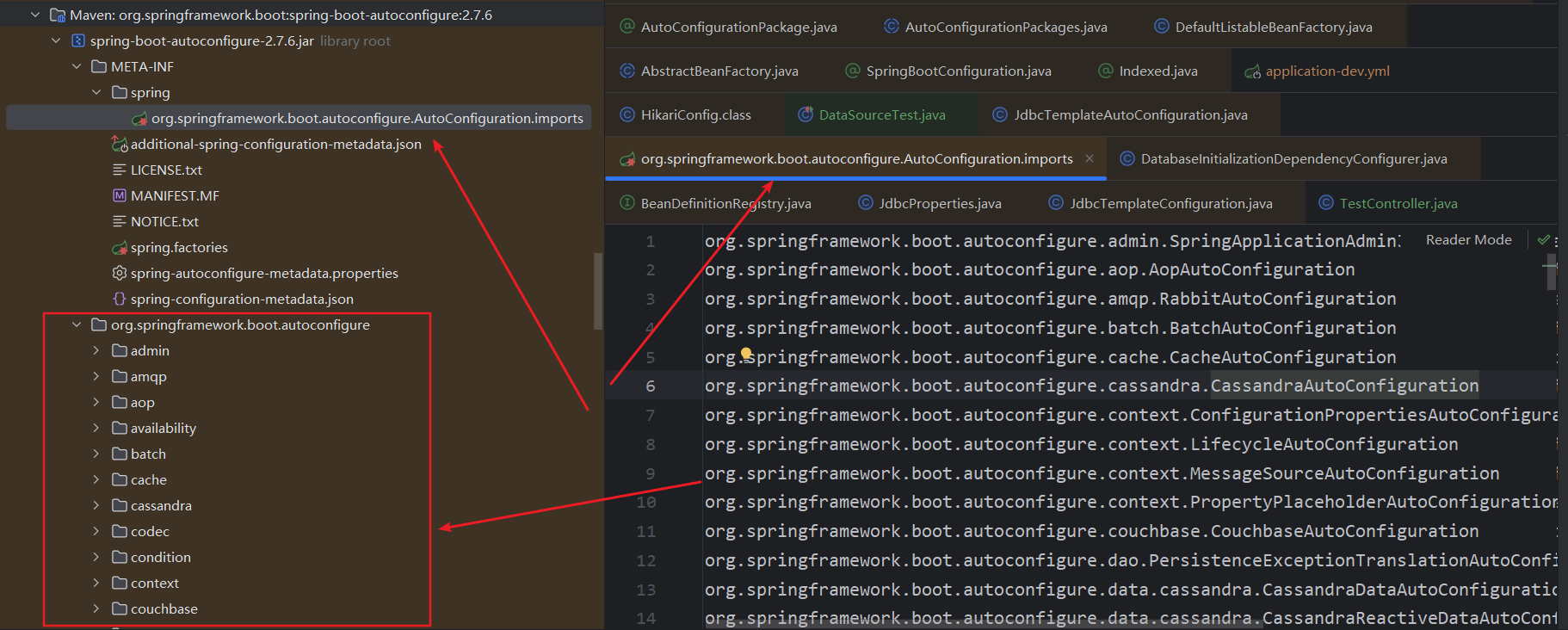Click the LICENSE.txt file icon
The width and height of the screenshot is (1568, 630).
tap(120, 170)
